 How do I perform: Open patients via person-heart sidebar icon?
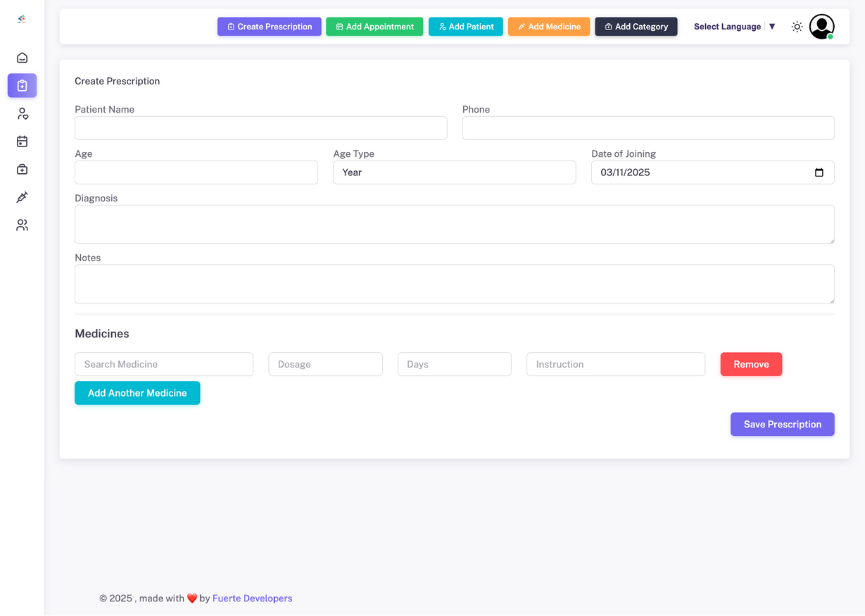point(22,114)
